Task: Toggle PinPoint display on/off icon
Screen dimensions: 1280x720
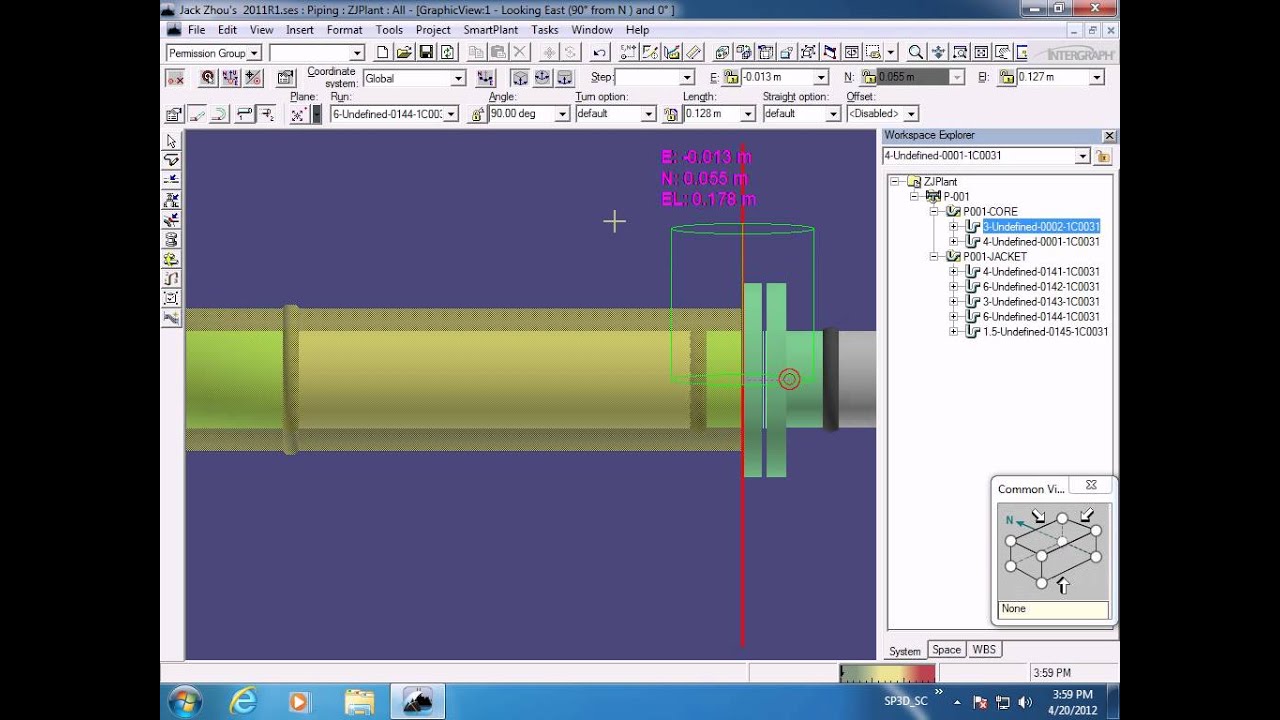Action: (175, 78)
